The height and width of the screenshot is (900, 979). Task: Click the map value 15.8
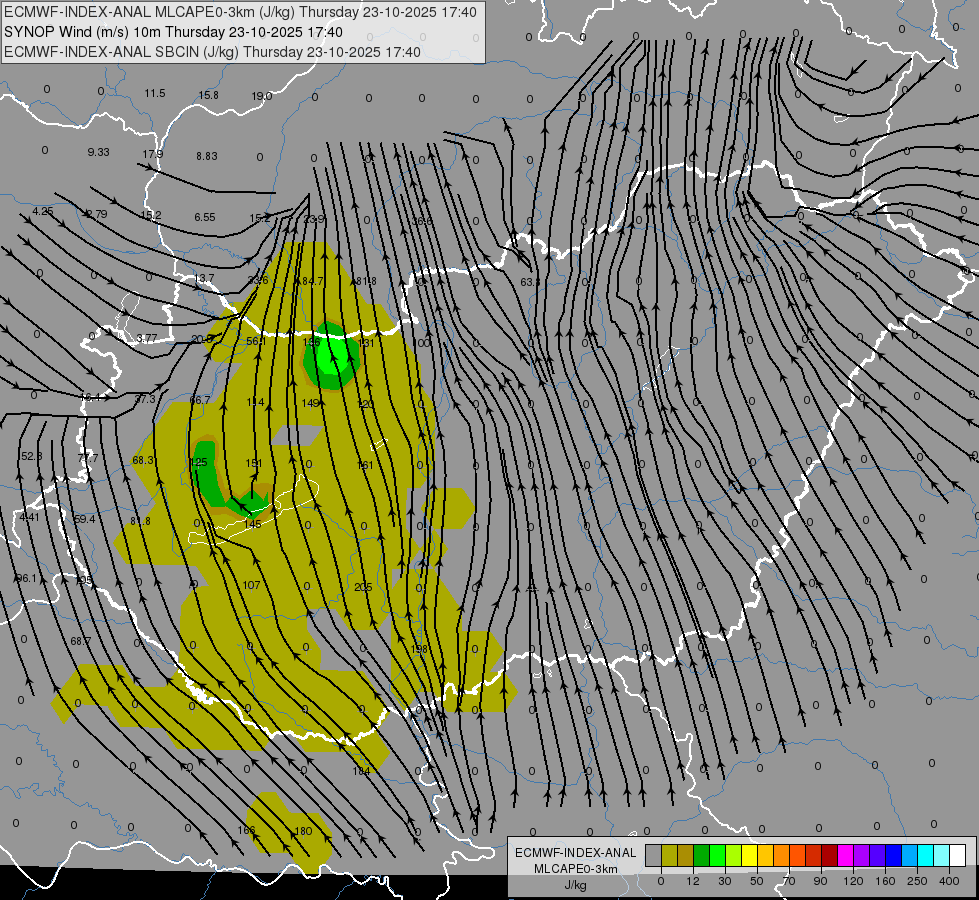coord(209,96)
